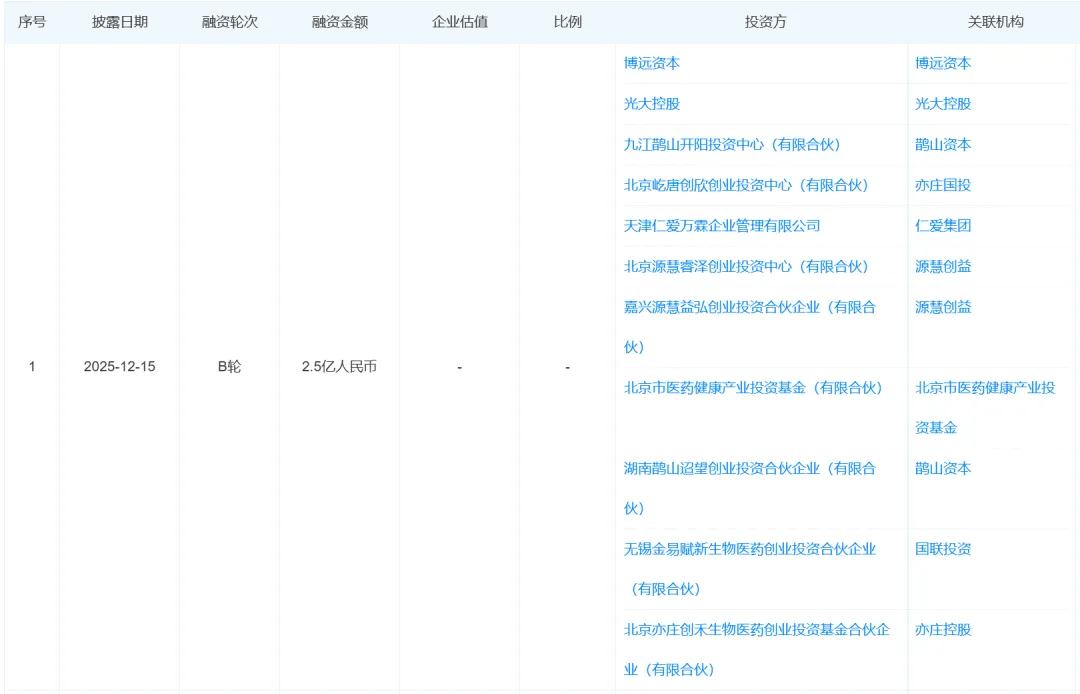
Task: Open 亦庄国投 related institution link
Action: (943, 185)
